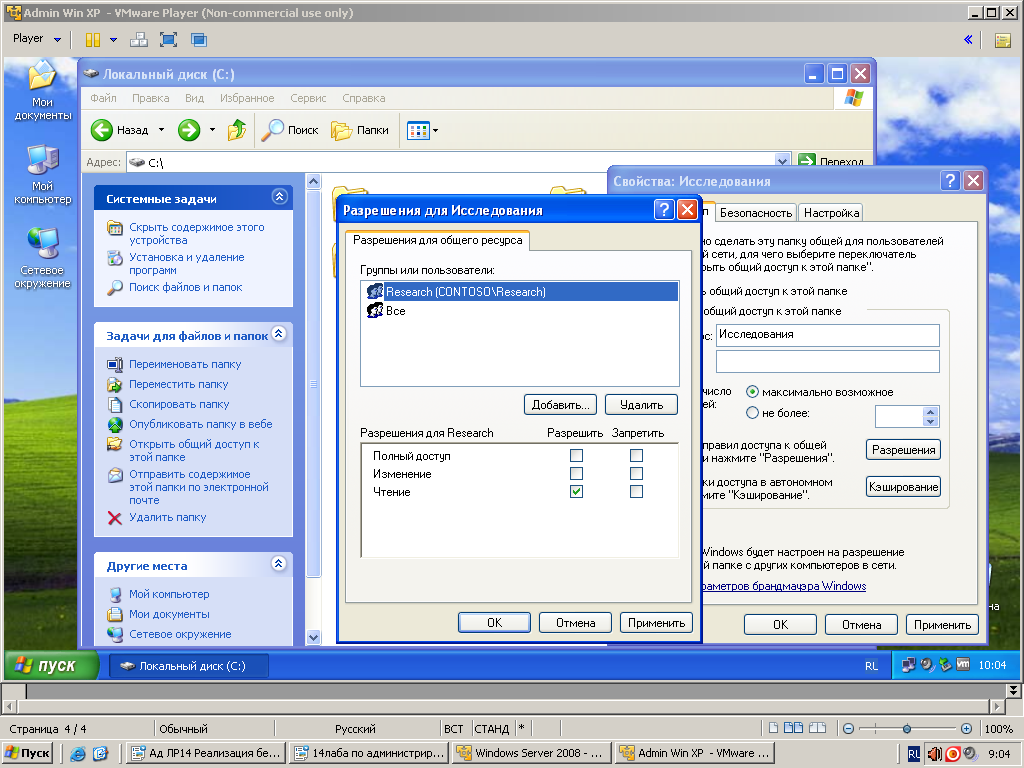Click the collapse toolbar double-arrow in VMware

968,40
